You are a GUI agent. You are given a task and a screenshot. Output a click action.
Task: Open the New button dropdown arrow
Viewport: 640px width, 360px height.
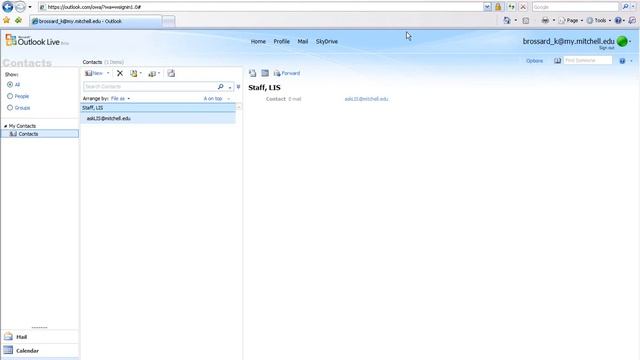click(108, 73)
